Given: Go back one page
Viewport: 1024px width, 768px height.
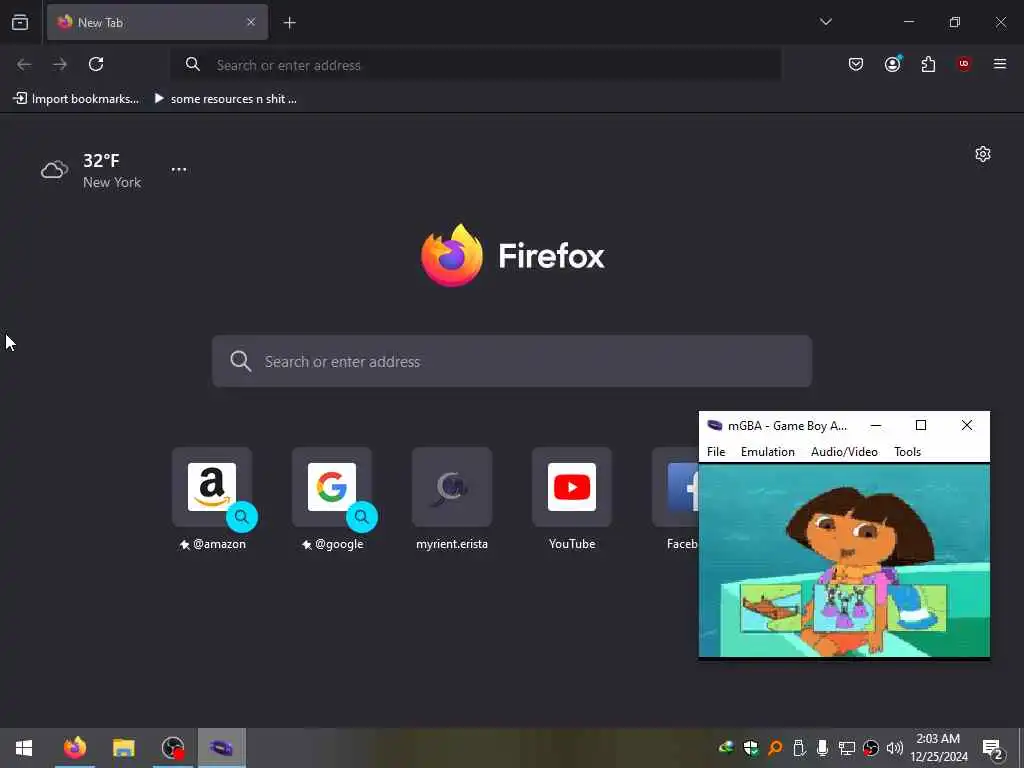Looking at the screenshot, I should click(24, 64).
